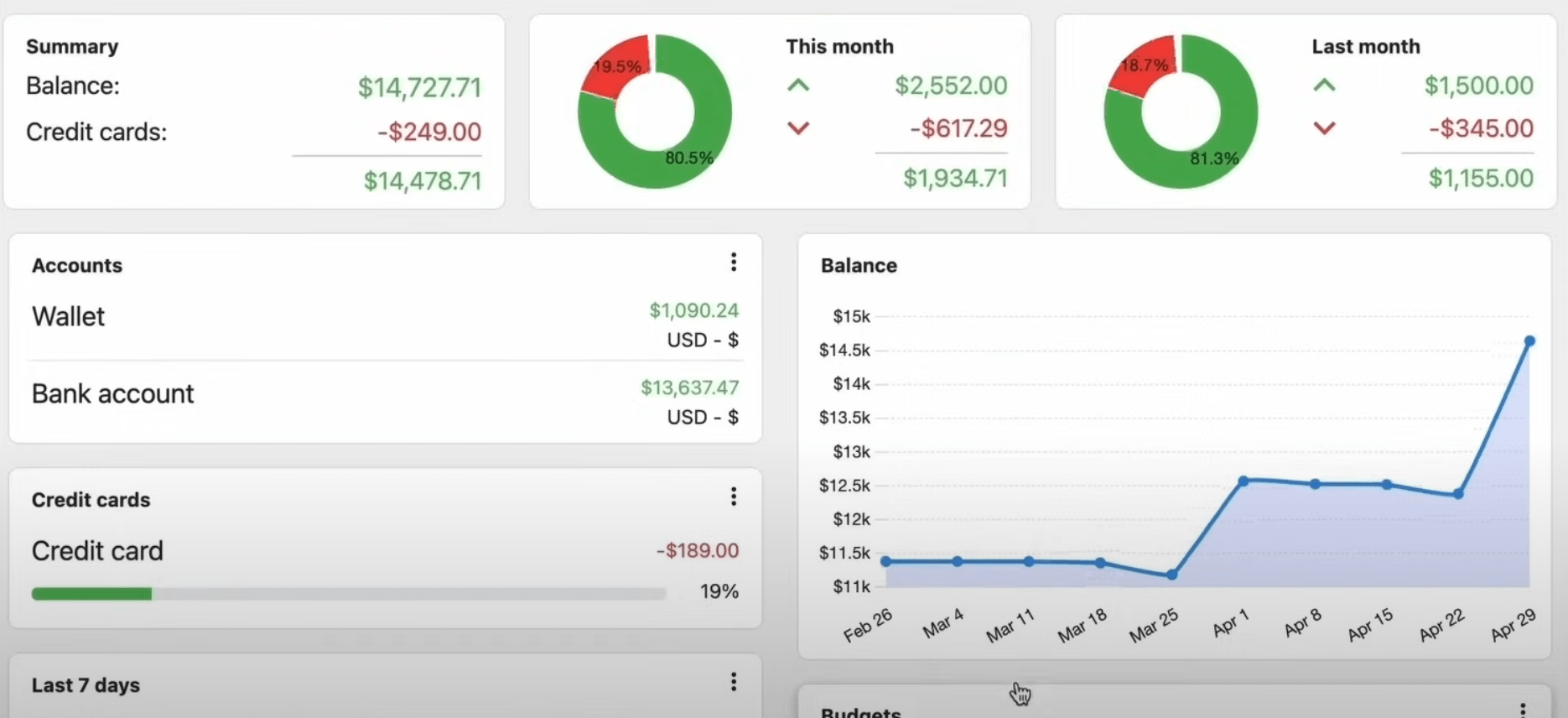Click the $14,478.71 summary total
Viewport: 1568px width, 718px height.
423,180
